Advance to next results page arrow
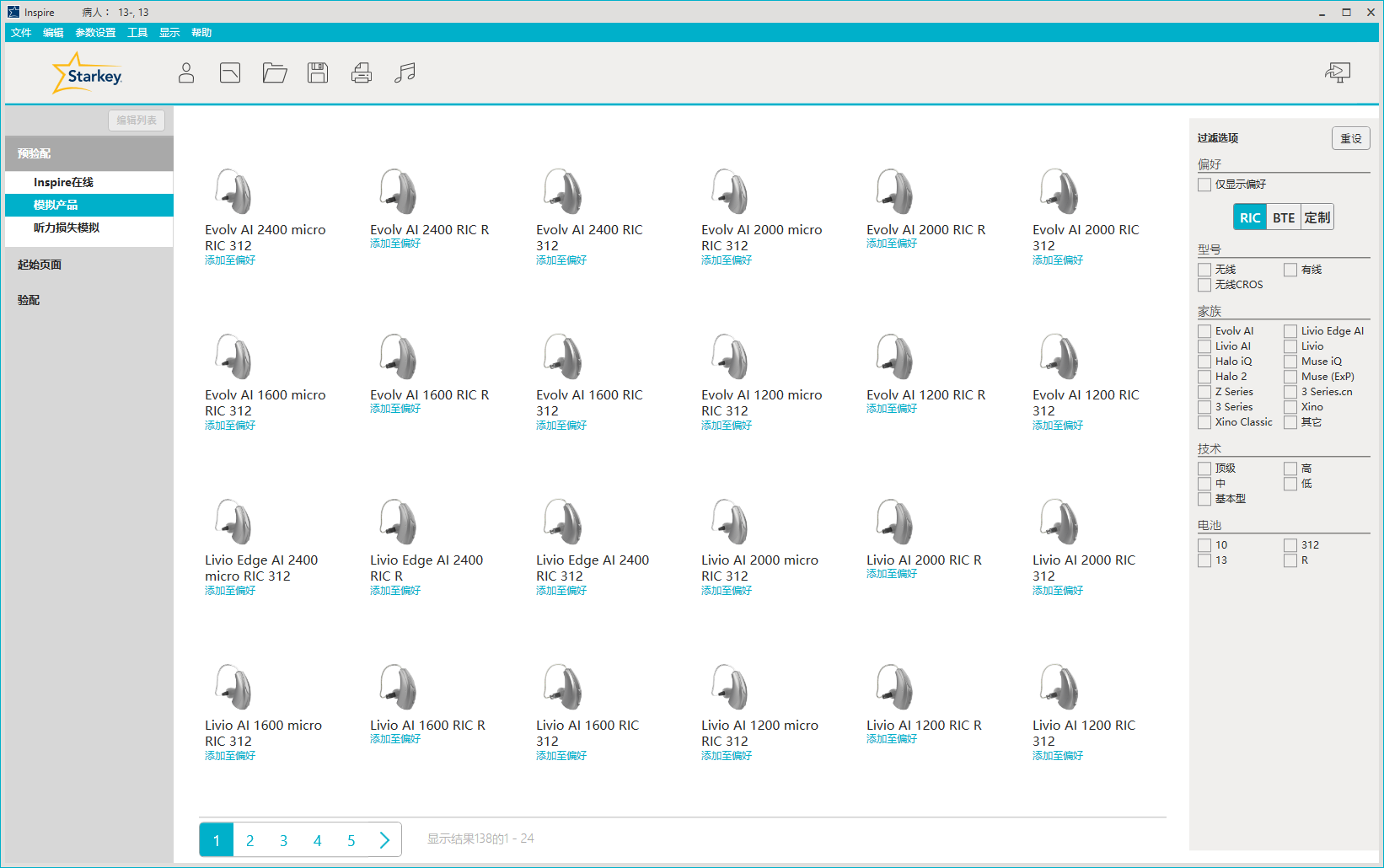The image size is (1384, 868). pyautogui.click(x=384, y=840)
